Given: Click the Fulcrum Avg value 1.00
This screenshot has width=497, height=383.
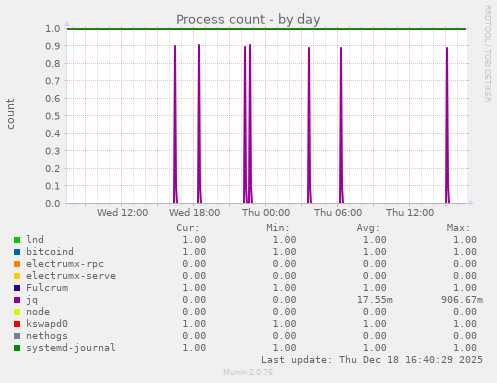Looking at the screenshot, I should 375,288.
